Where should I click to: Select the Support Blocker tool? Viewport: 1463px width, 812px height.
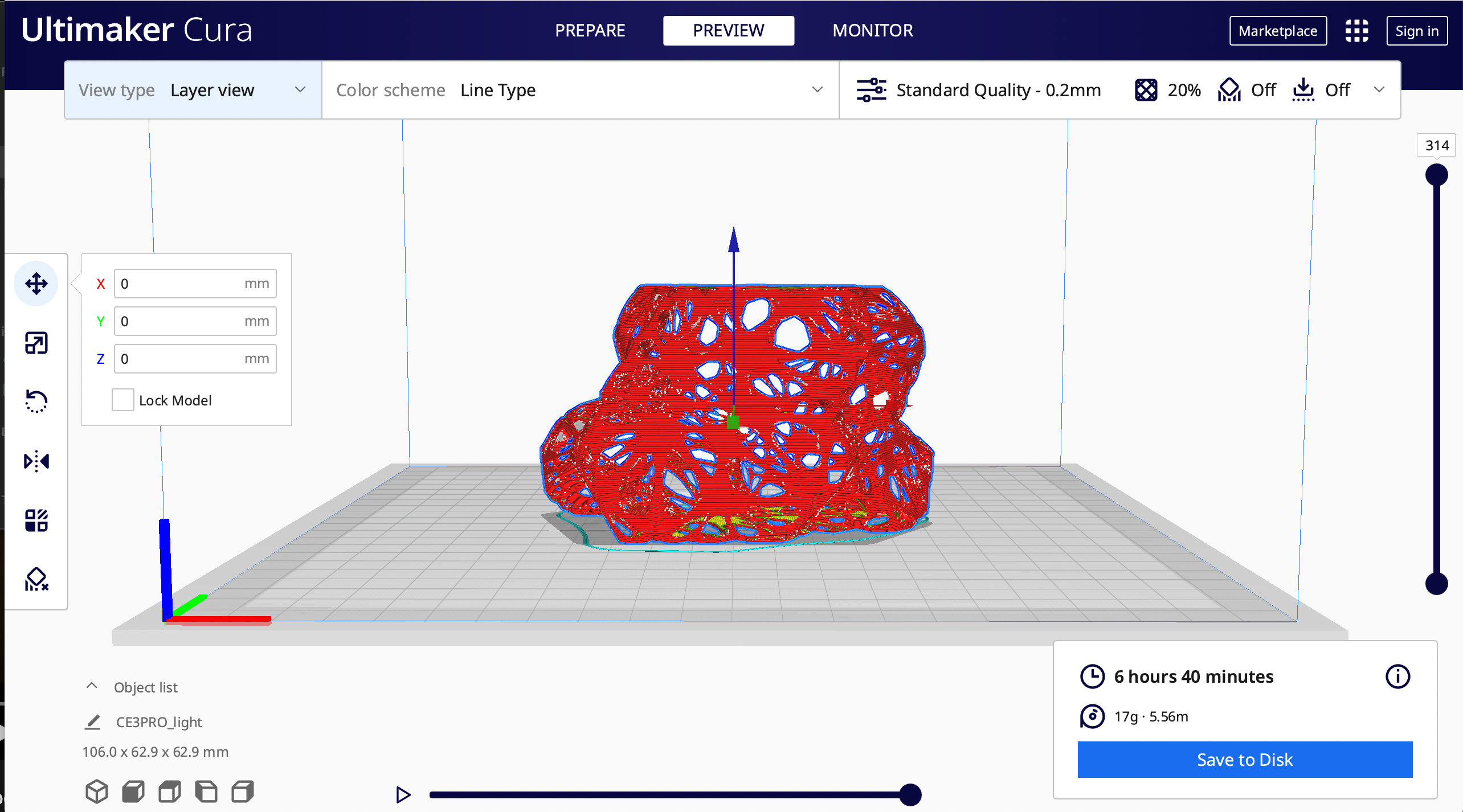(36, 579)
